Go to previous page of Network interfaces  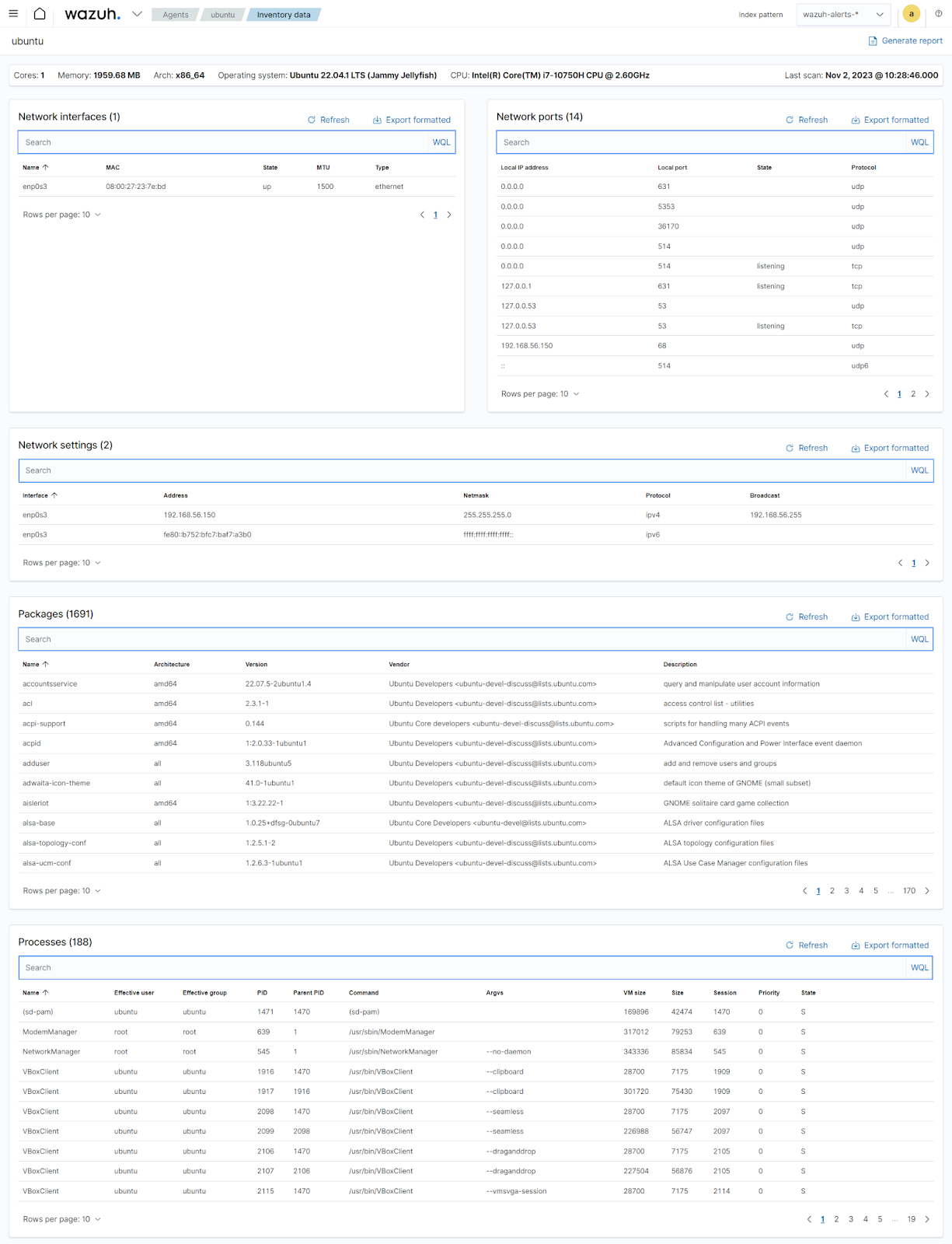tap(422, 215)
